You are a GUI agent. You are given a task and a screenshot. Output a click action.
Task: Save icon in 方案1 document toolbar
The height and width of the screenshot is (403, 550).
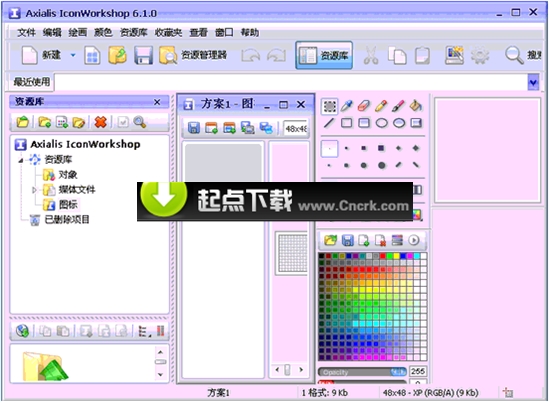coord(194,128)
